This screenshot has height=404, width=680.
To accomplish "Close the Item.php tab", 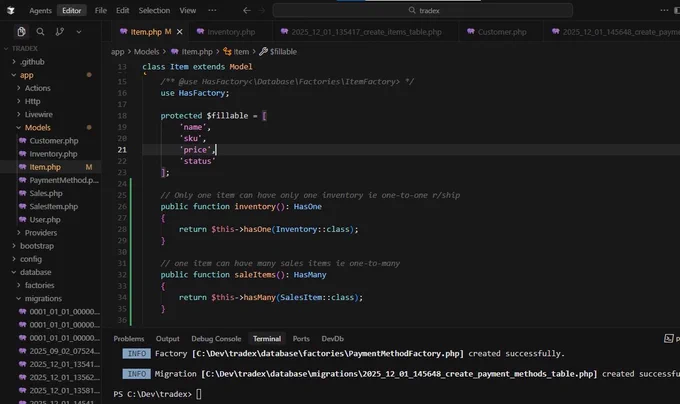I will [180, 32].
